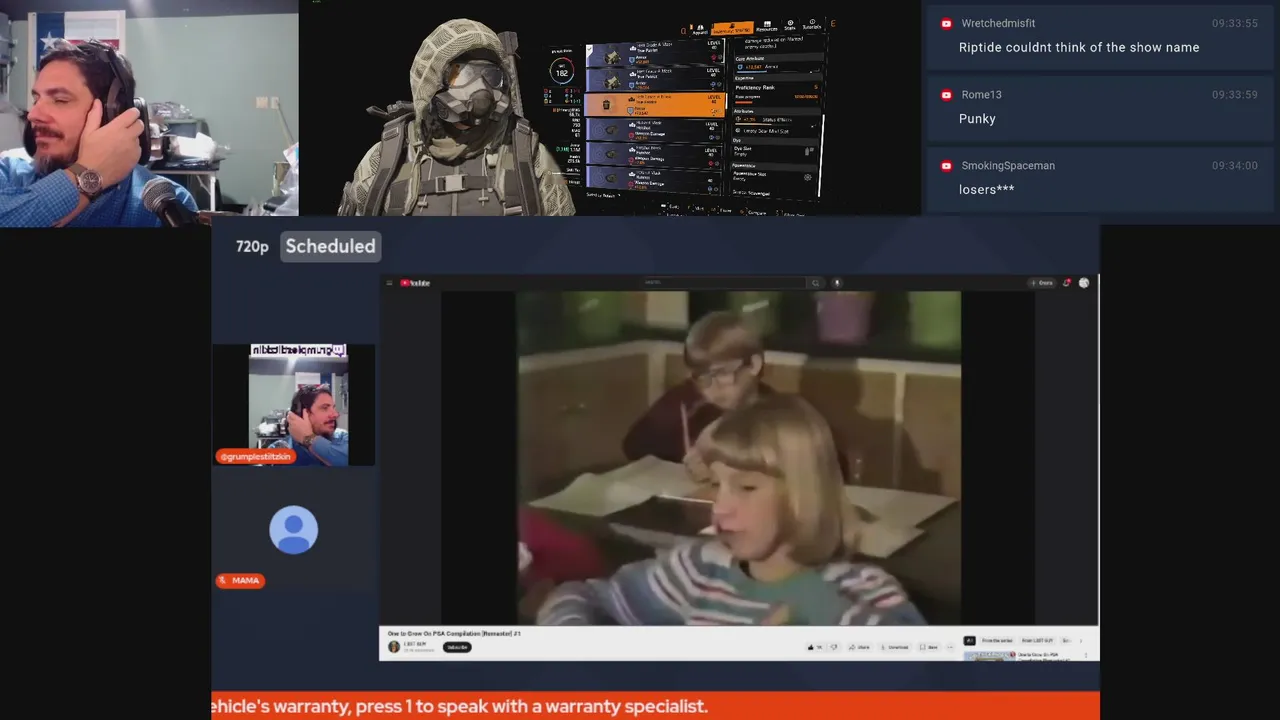The height and width of the screenshot is (720, 1280).
Task: Select the From the series chip
Action: tap(997, 640)
